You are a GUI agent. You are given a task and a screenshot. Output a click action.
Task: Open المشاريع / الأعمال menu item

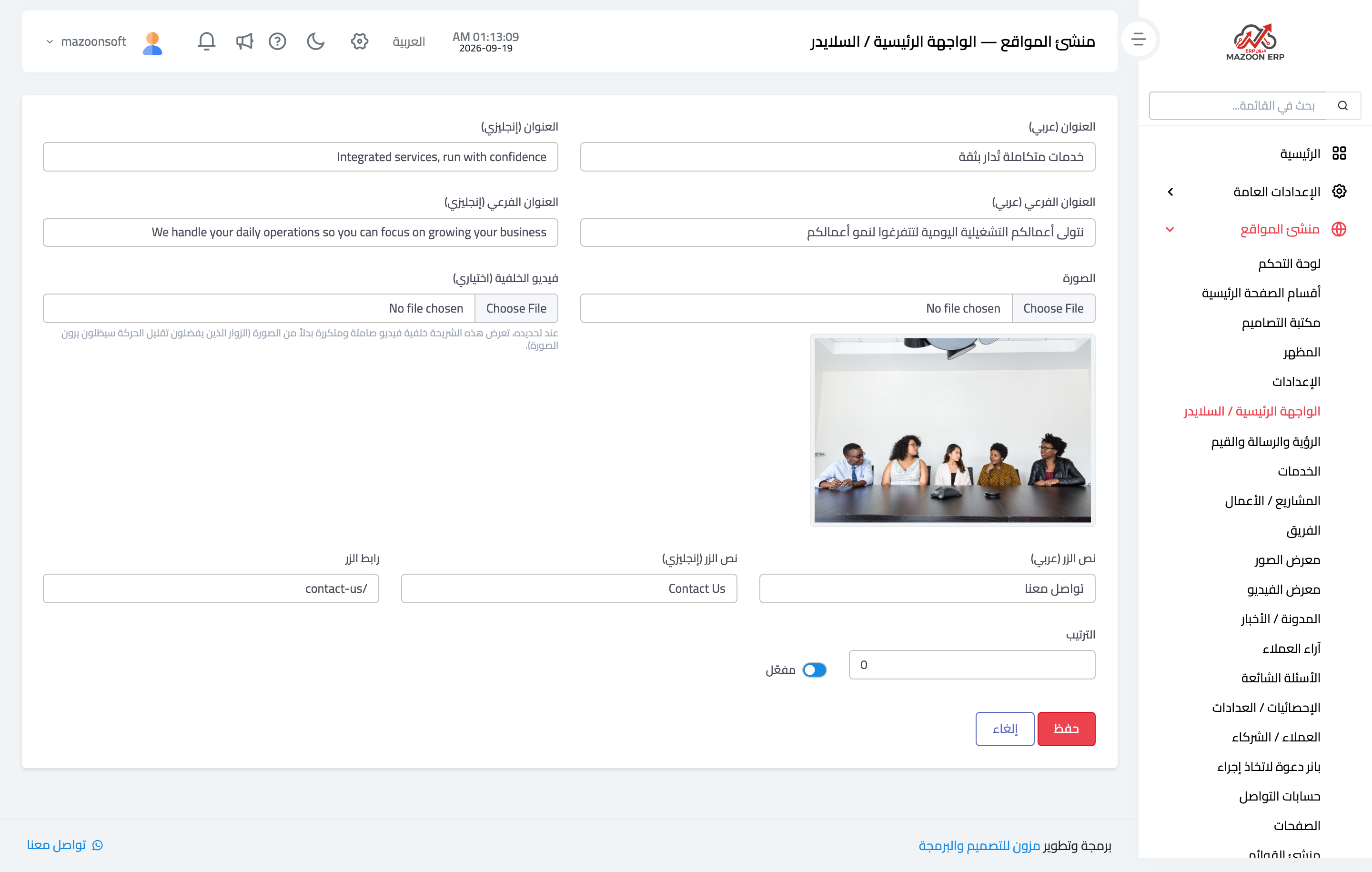click(x=1272, y=501)
